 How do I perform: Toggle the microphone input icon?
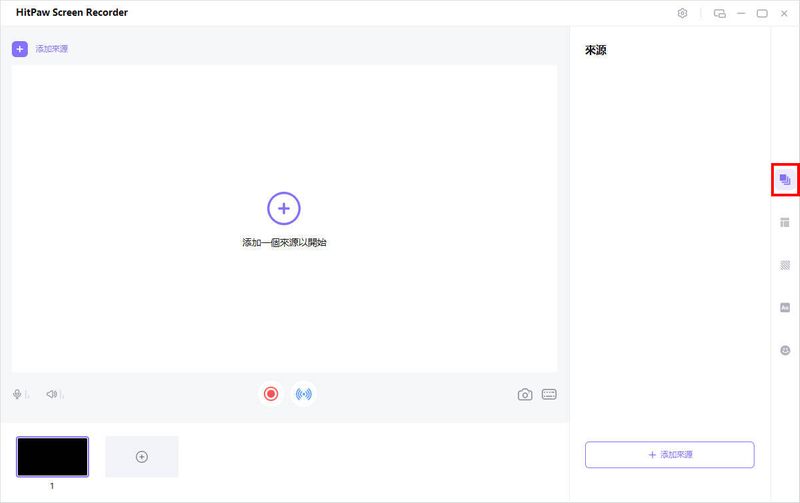pyautogui.click(x=17, y=394)
